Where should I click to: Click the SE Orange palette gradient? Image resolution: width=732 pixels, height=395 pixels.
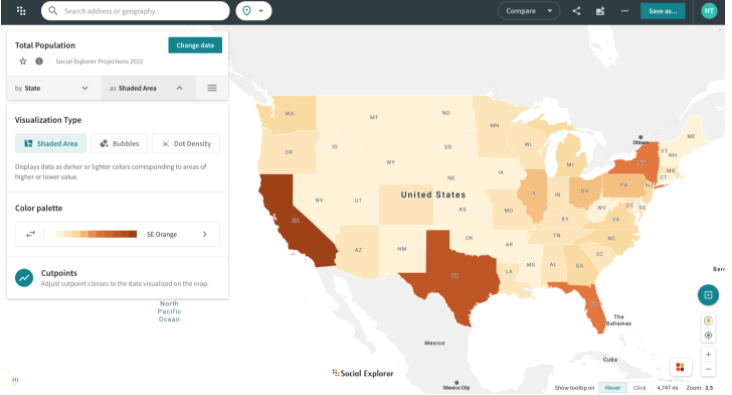(x=97, y=234)
